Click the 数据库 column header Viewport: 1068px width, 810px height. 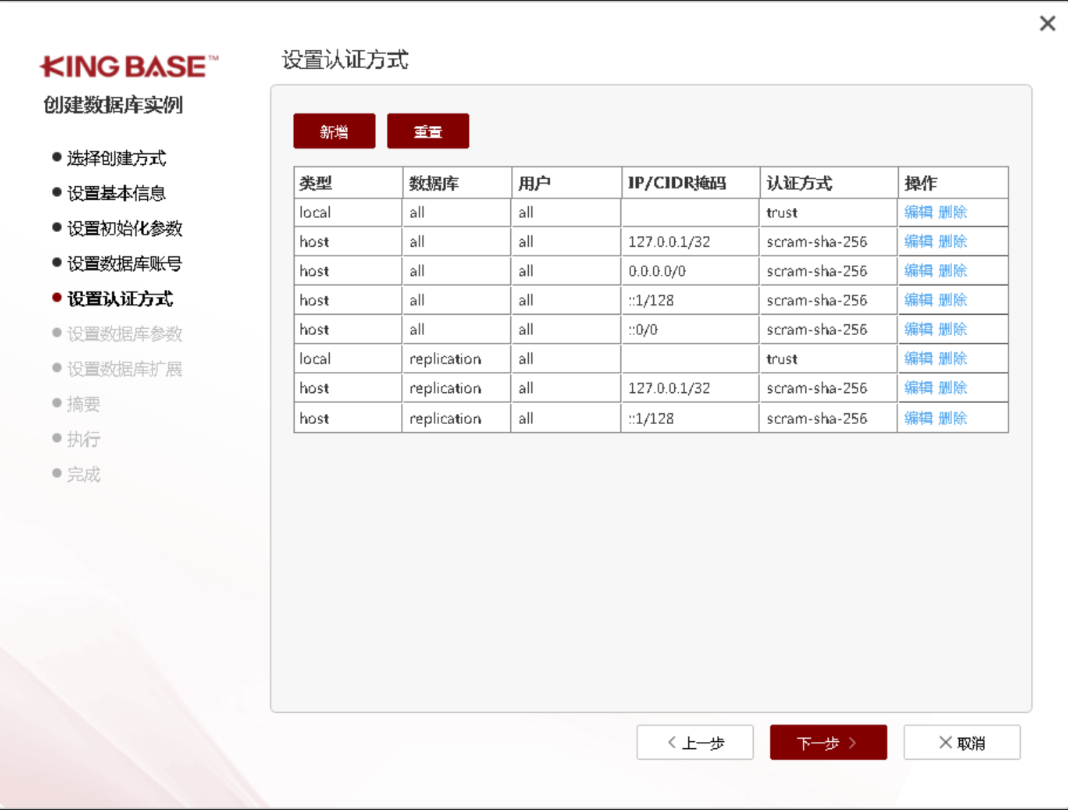[x=457, y=183]
